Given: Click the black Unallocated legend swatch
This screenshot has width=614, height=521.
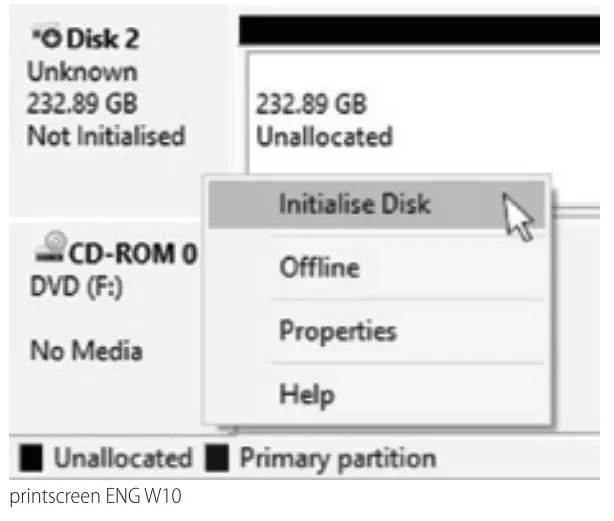Looking at the screenshot, I should tap(32, 460).
